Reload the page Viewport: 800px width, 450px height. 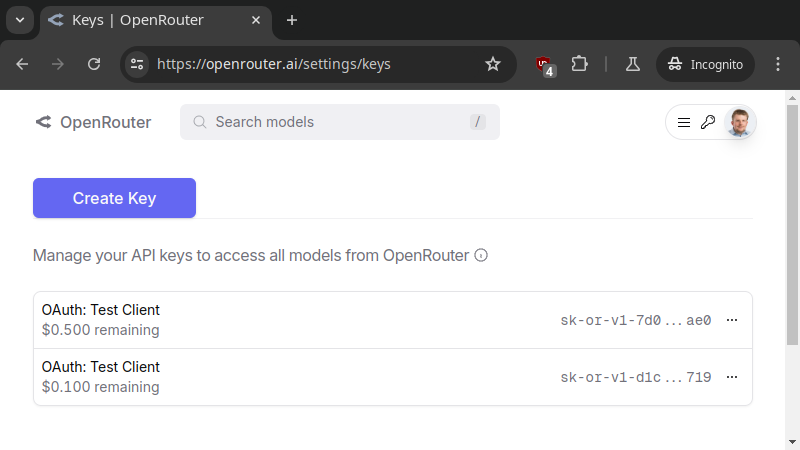(94, 64)
